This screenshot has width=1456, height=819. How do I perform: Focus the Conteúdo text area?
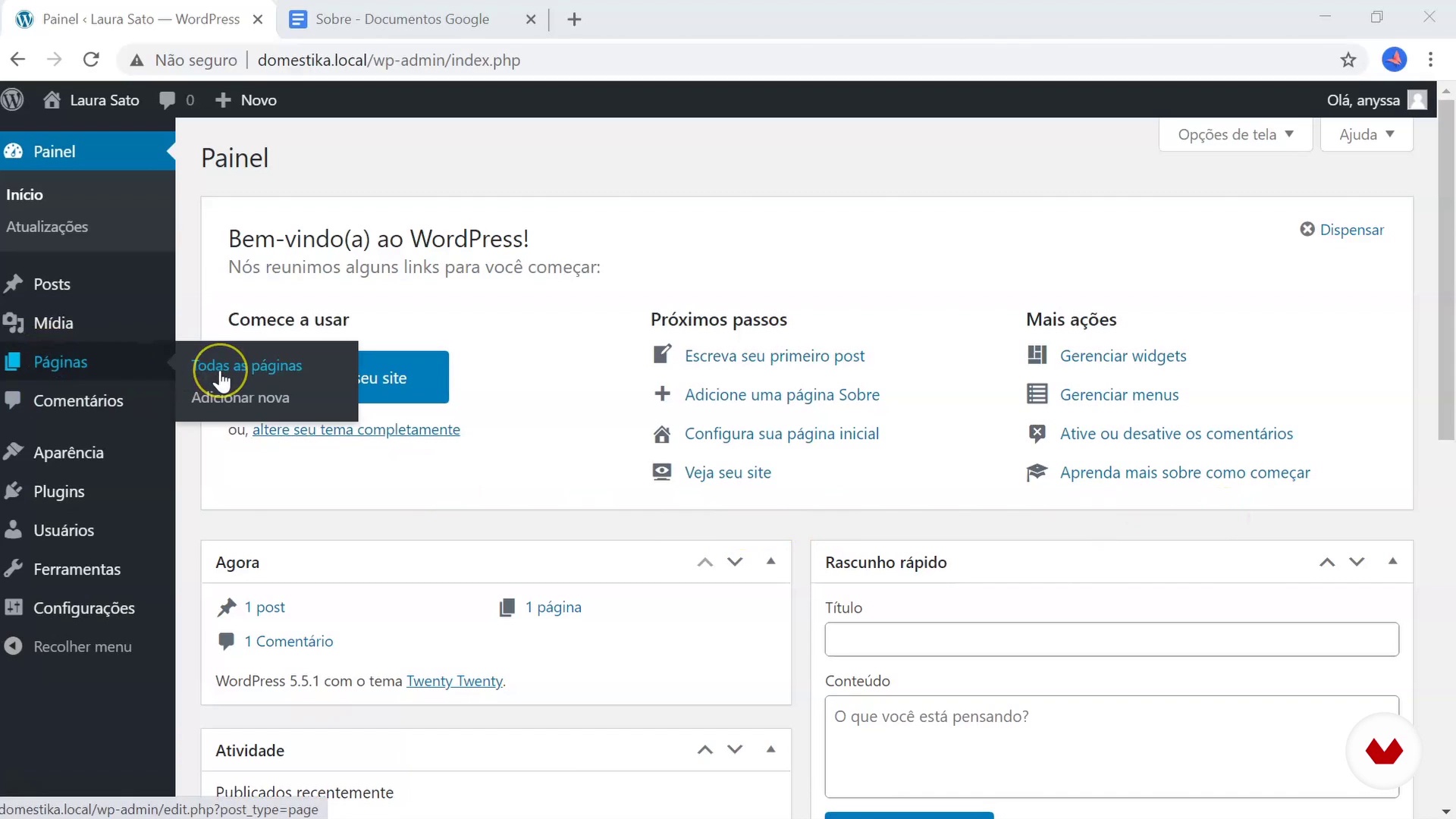click(x=1112, y=747)
